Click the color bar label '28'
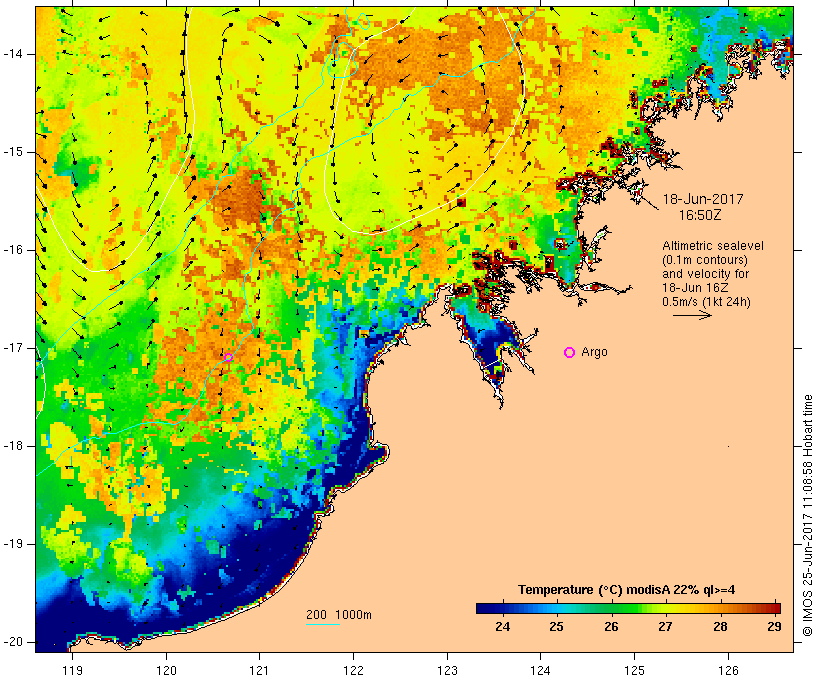Image resolution: width=820 pixels, height=680 pixels. tap(721, 627)
